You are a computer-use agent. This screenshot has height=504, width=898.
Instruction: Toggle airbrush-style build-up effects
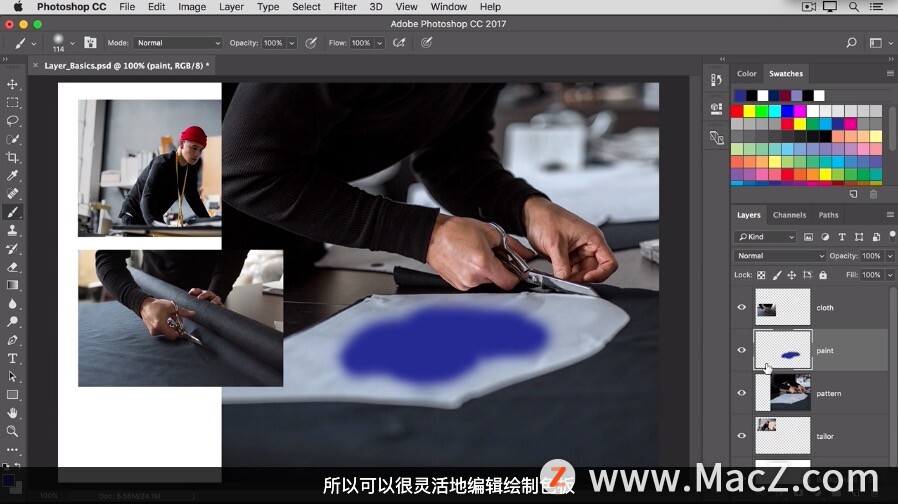[x=399, y=42]
